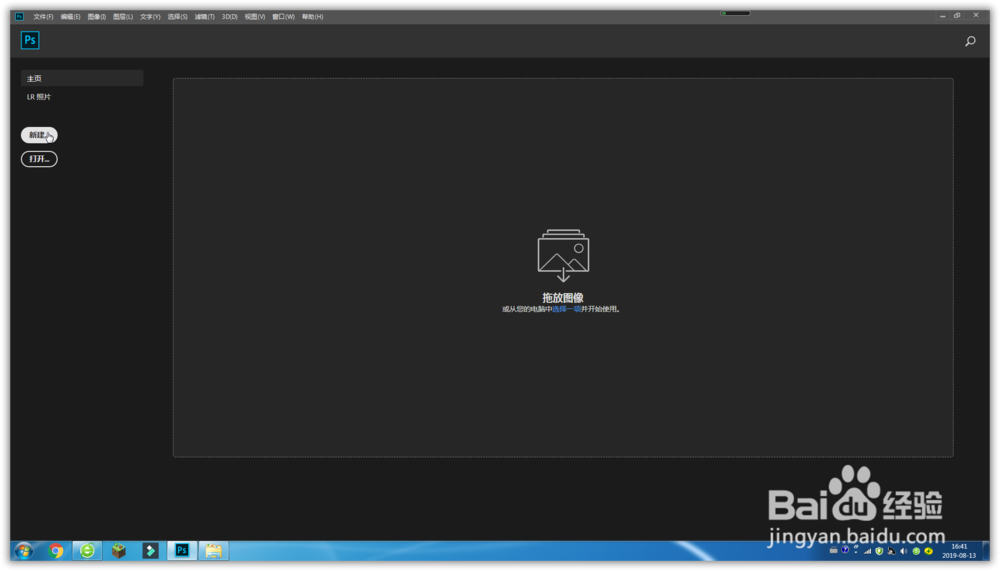This screenshot has height=571, width=1000.
Task: Click the drop image placeholder icon
Action: [563, 255]
